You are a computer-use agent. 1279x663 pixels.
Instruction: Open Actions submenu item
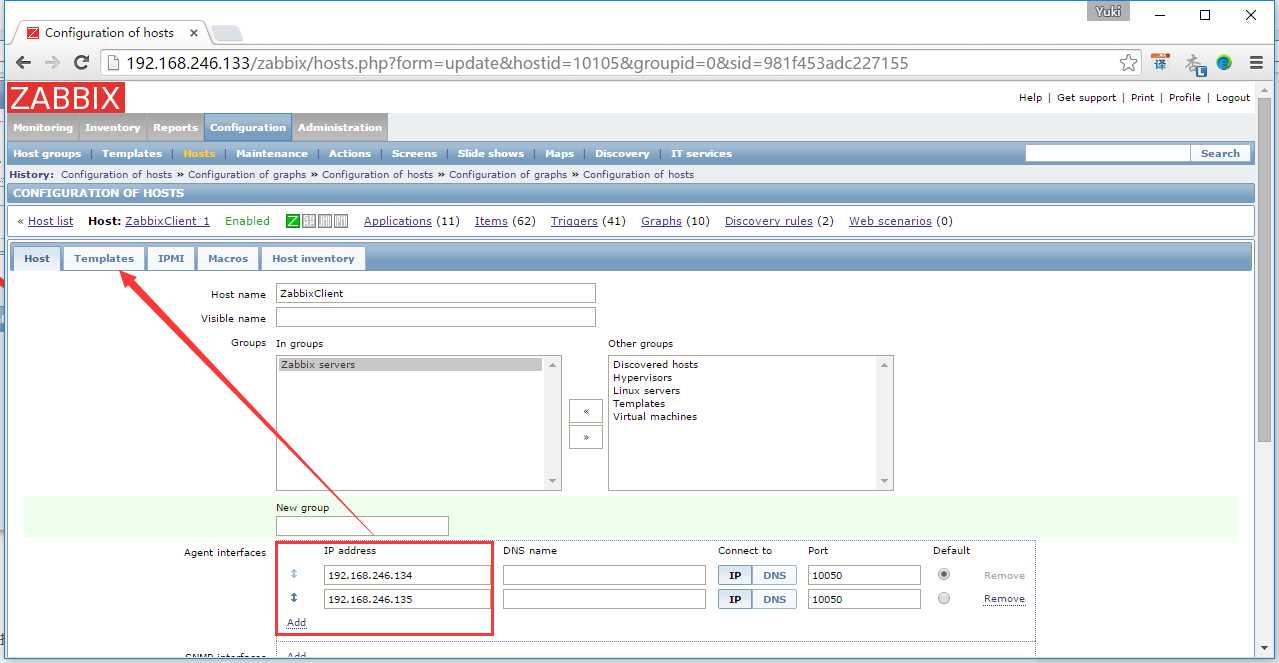click(350, 154)
